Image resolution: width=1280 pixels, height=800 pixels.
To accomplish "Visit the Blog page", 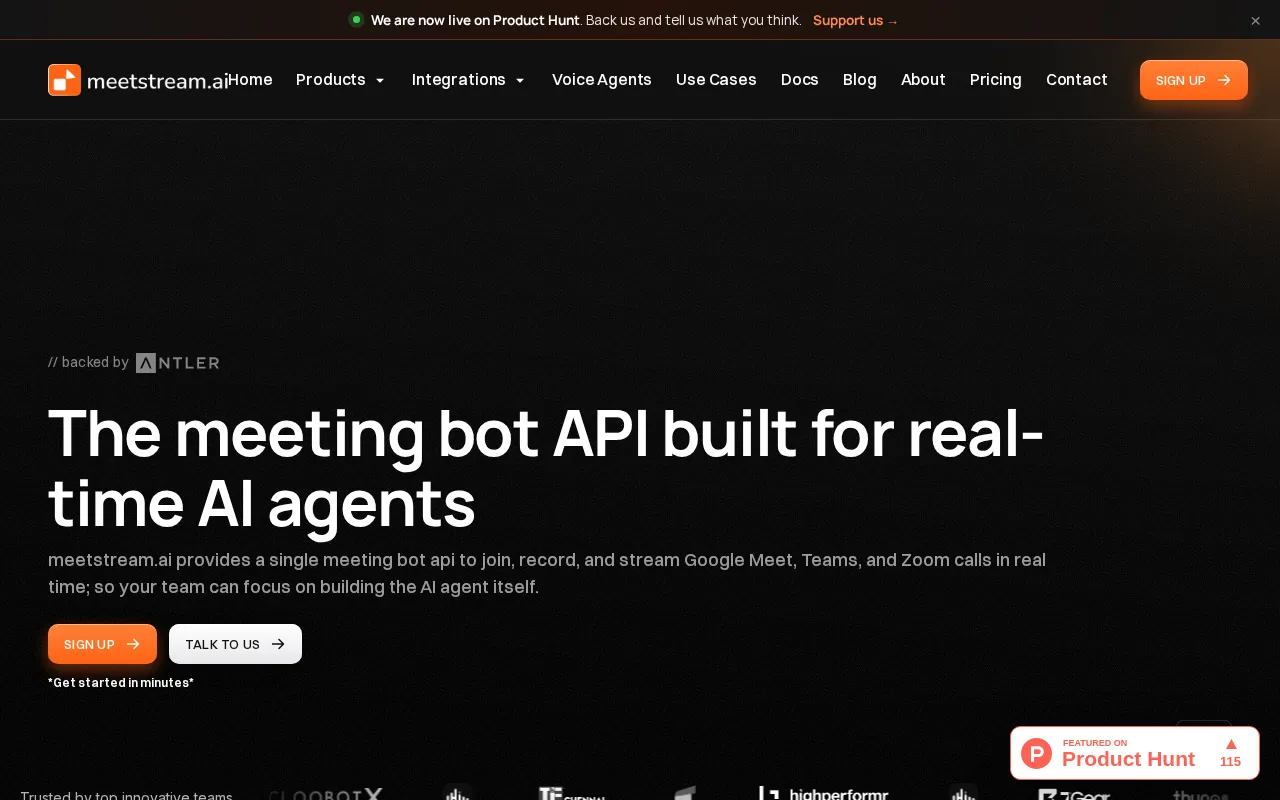I will (860, 80).
